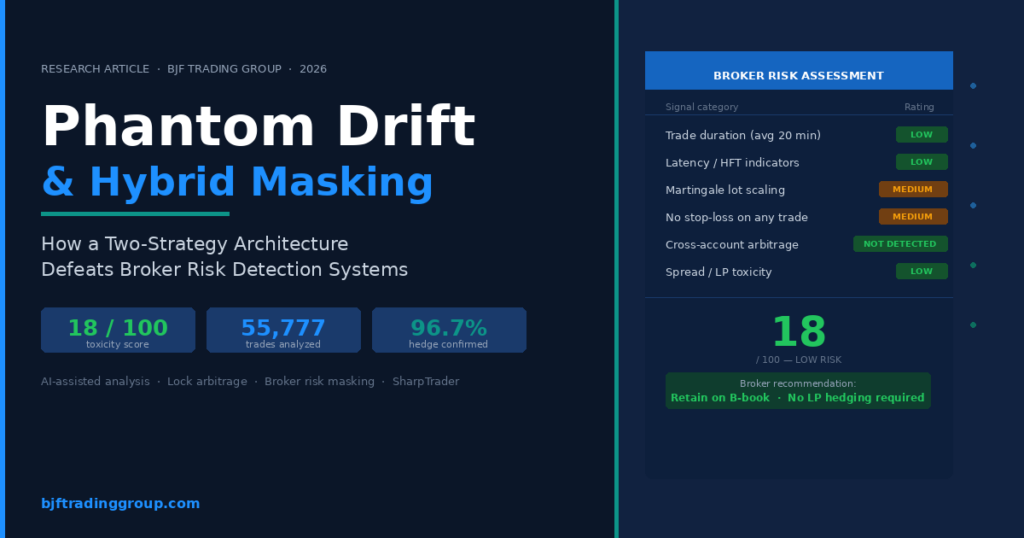Click the bottommost teal dot on right edge
The image size is (1024, 538).
click(x=973, y=325)
